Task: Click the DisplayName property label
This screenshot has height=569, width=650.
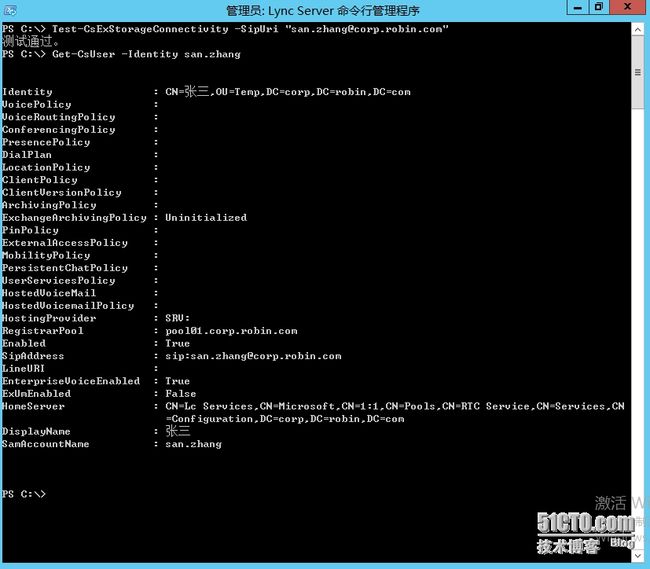Action: (x=36, y=431)
